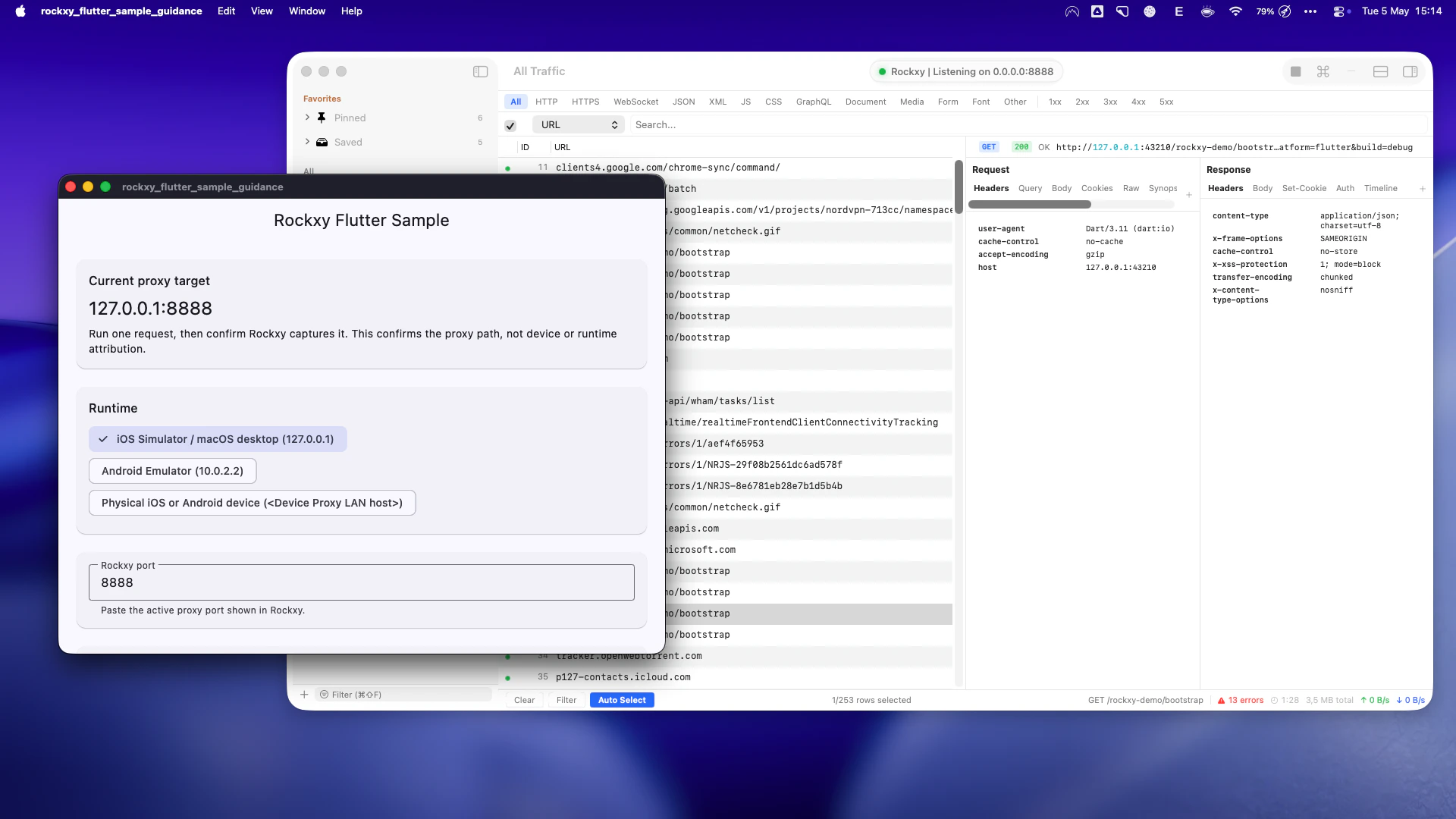
Task: Open the Response Body tab
Action: tap(1262, 188)
